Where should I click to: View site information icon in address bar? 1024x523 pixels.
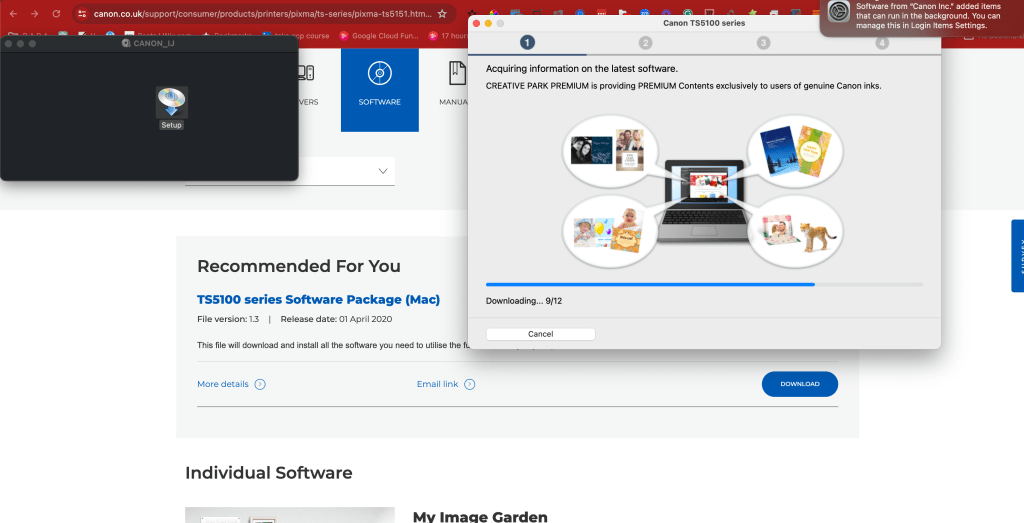[82, 14]
